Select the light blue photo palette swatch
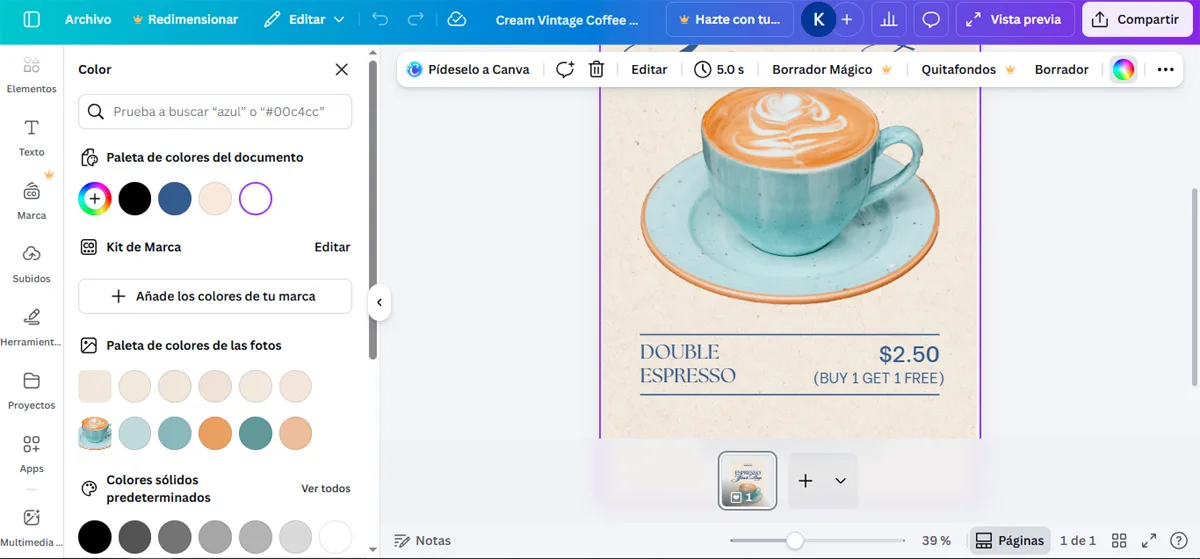The image size is (1200, 559). click(x=135, y=434)
